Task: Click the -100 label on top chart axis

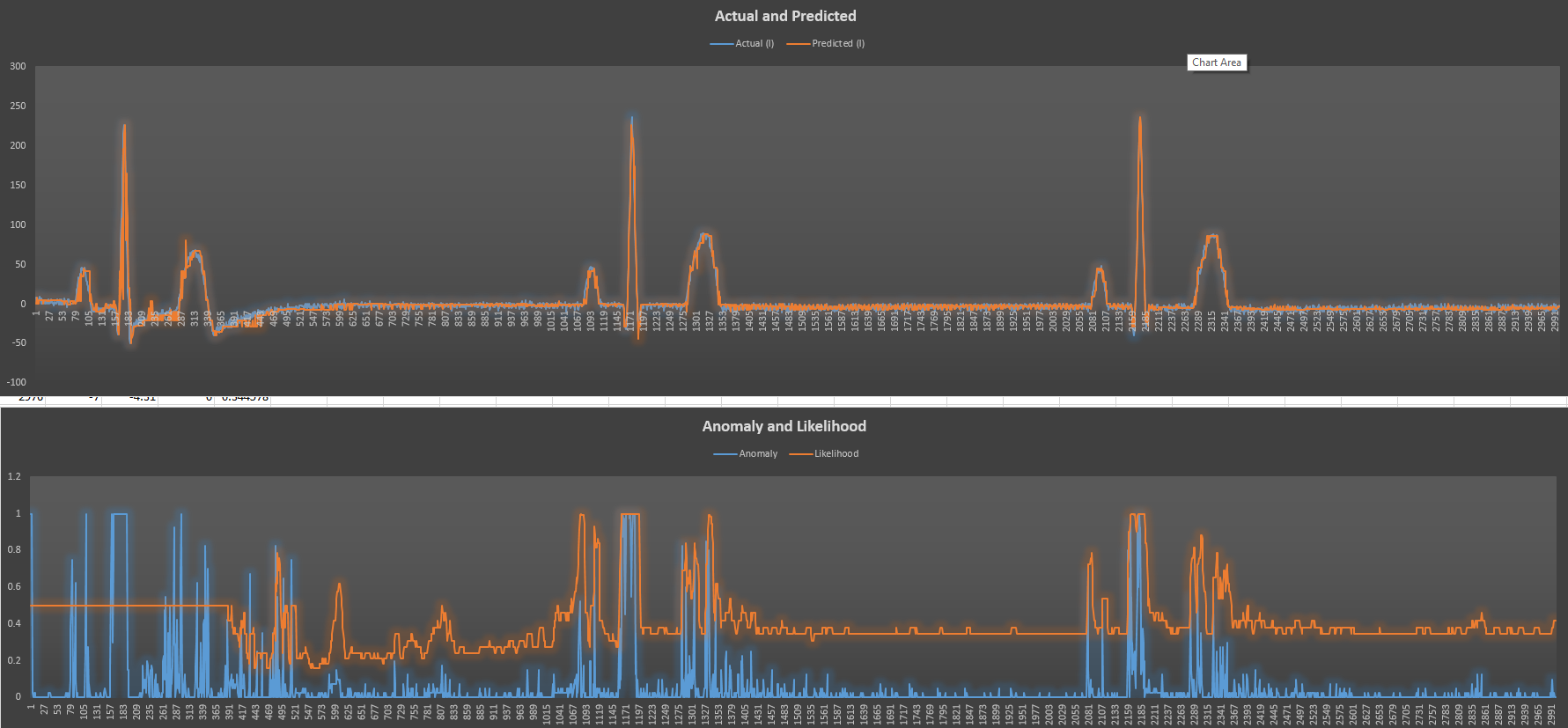Action: coord(17,382)
